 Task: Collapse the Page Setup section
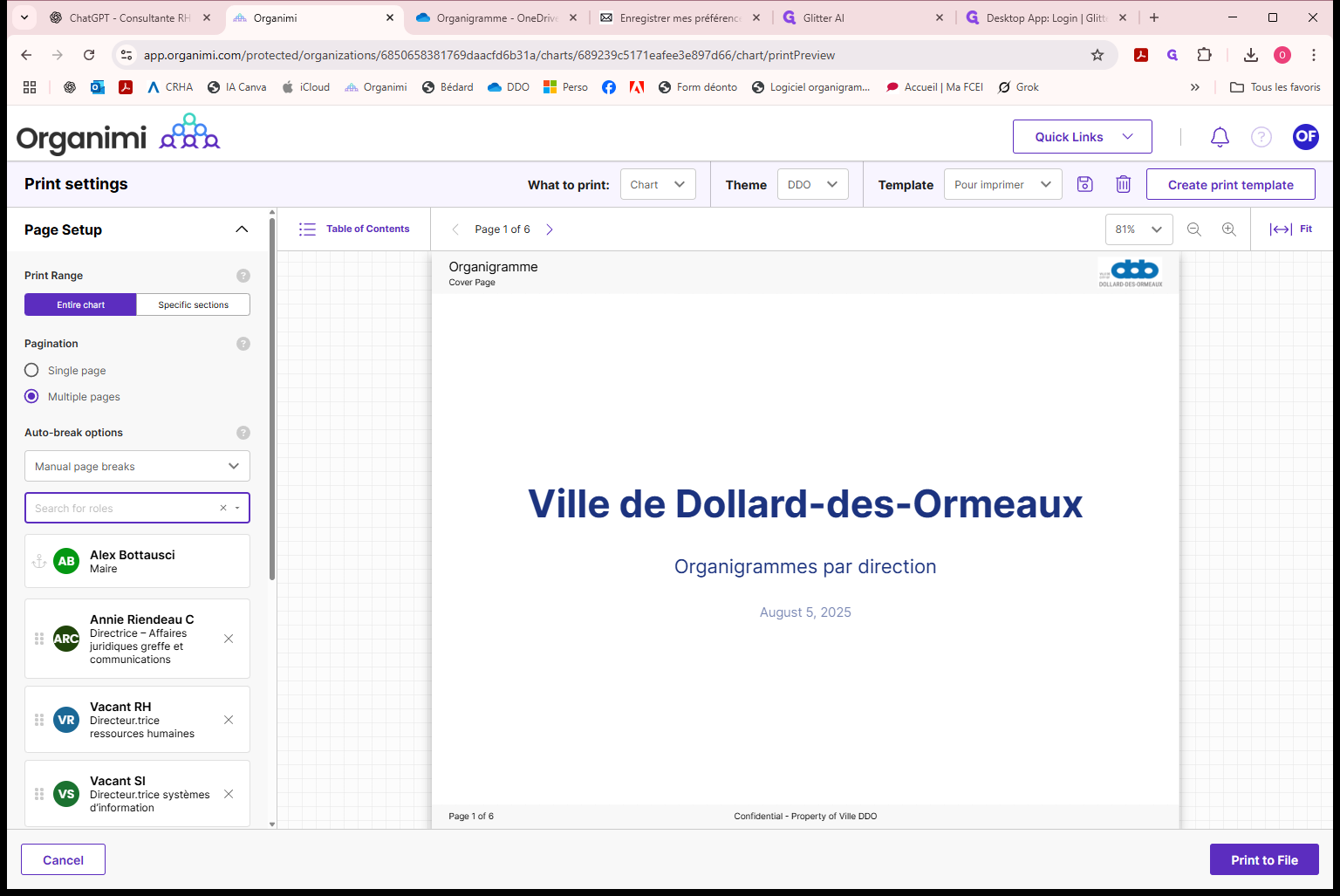(242, 229)
